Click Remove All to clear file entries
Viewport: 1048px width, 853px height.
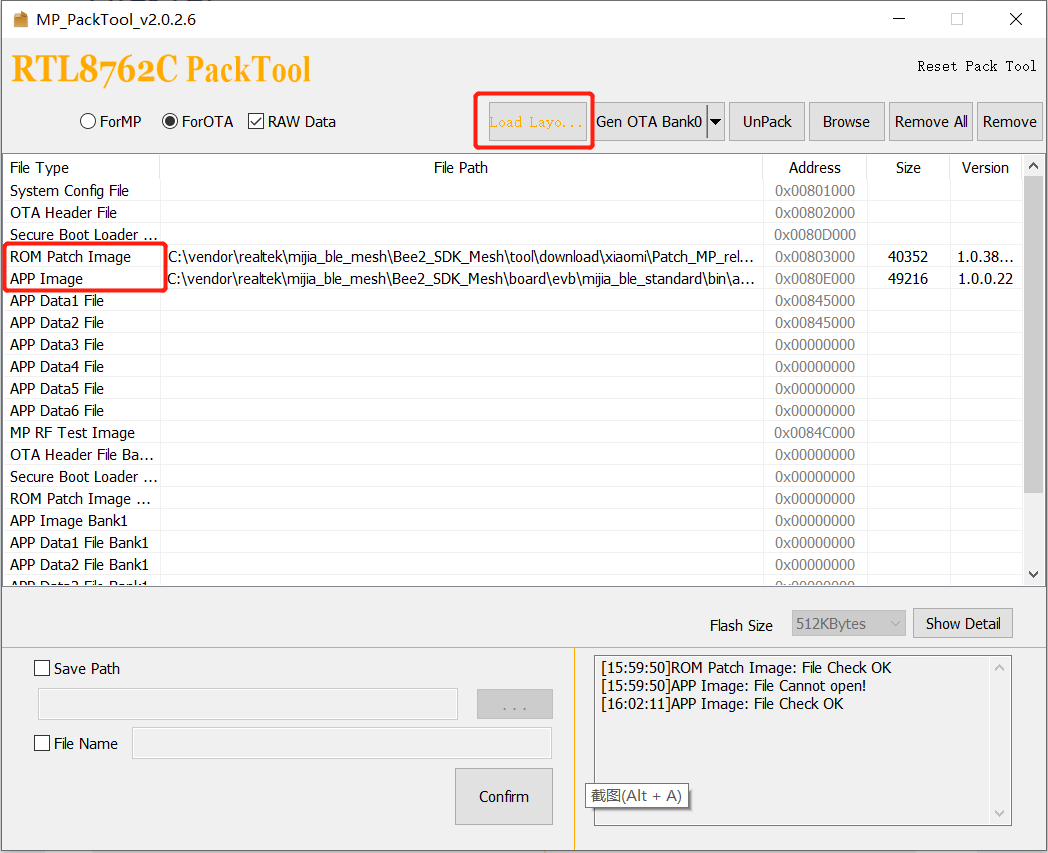point(930,120)
